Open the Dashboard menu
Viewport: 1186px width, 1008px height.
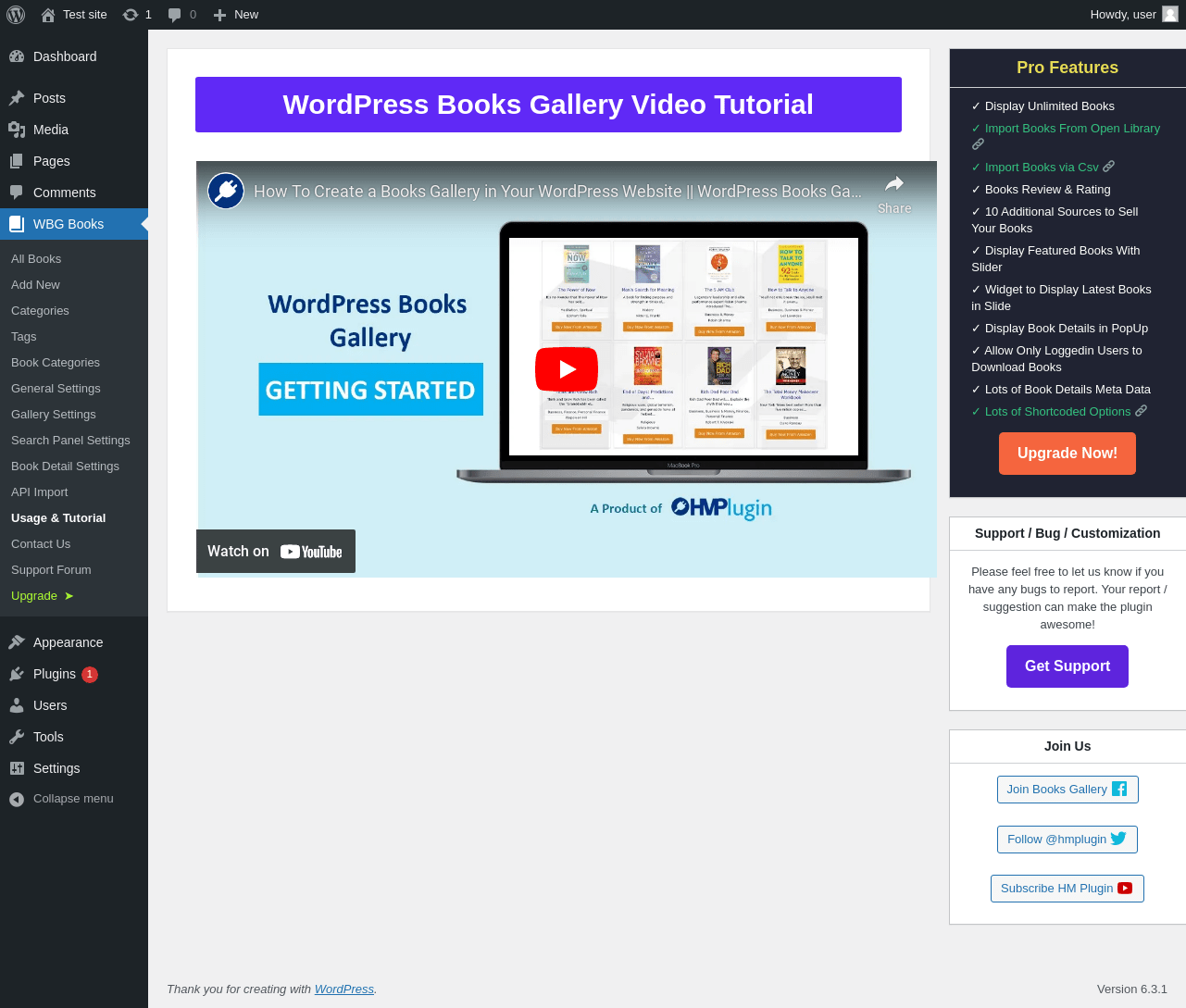pos(74,56)
